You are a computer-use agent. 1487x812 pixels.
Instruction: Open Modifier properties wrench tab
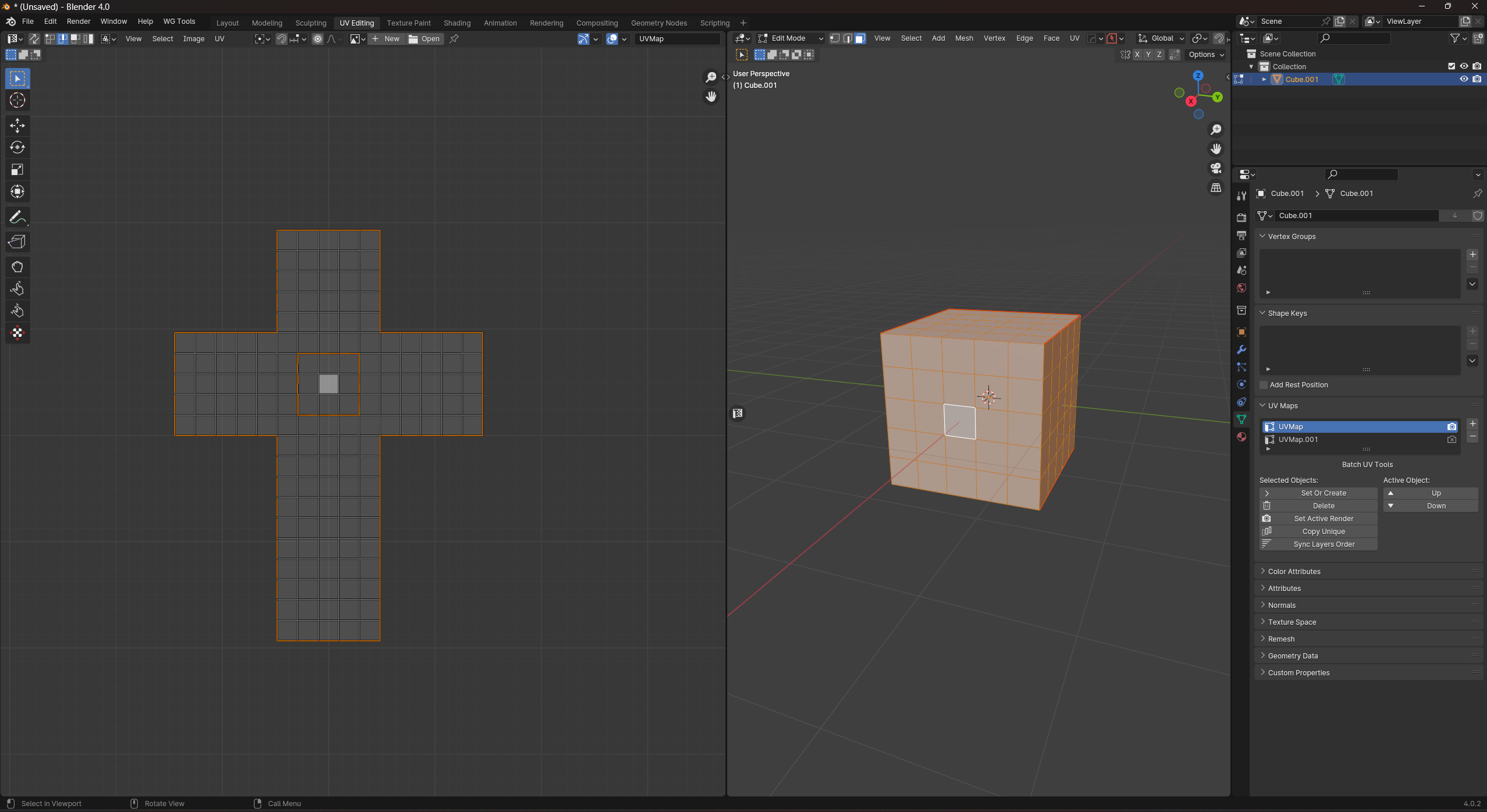[x=1241, y=350]
